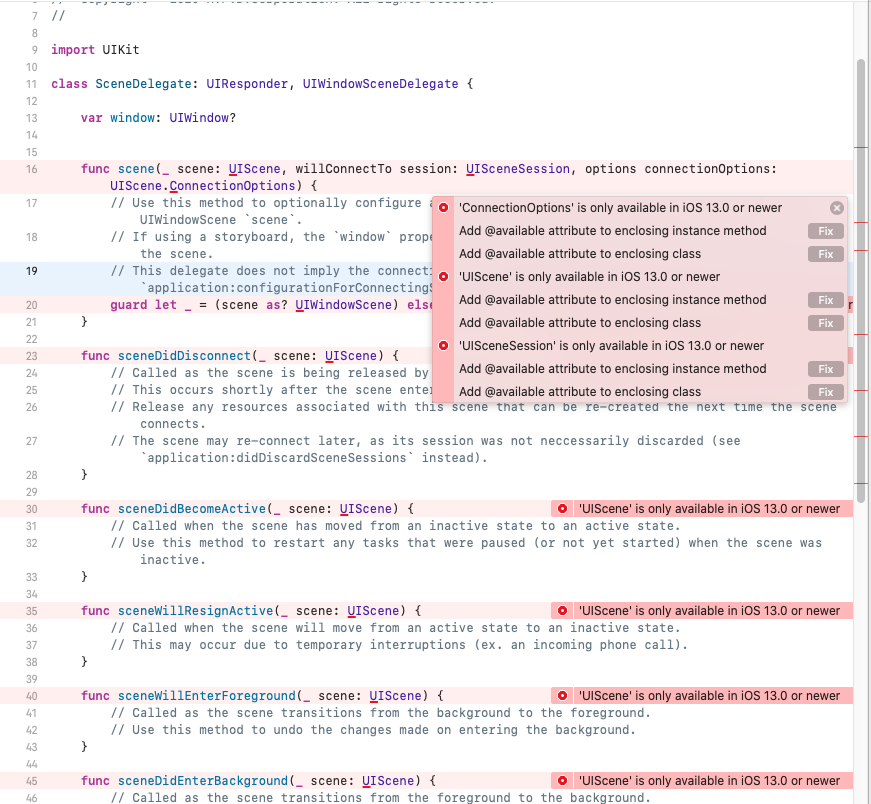
Task: Click the error icon beside 'ConnectionOptions' message
Action: [443, 207]
